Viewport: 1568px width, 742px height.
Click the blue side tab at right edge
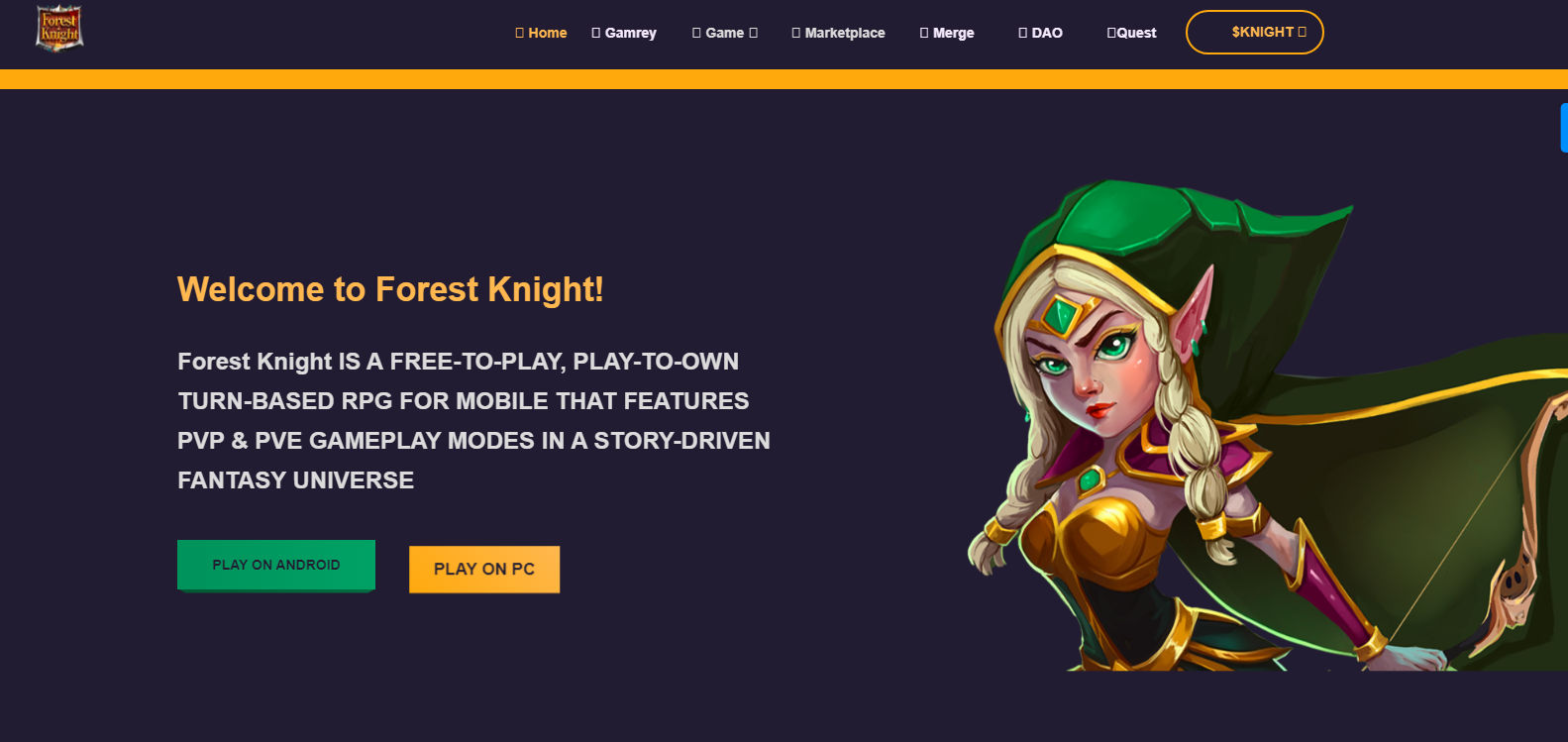(x=1564, y=128)
